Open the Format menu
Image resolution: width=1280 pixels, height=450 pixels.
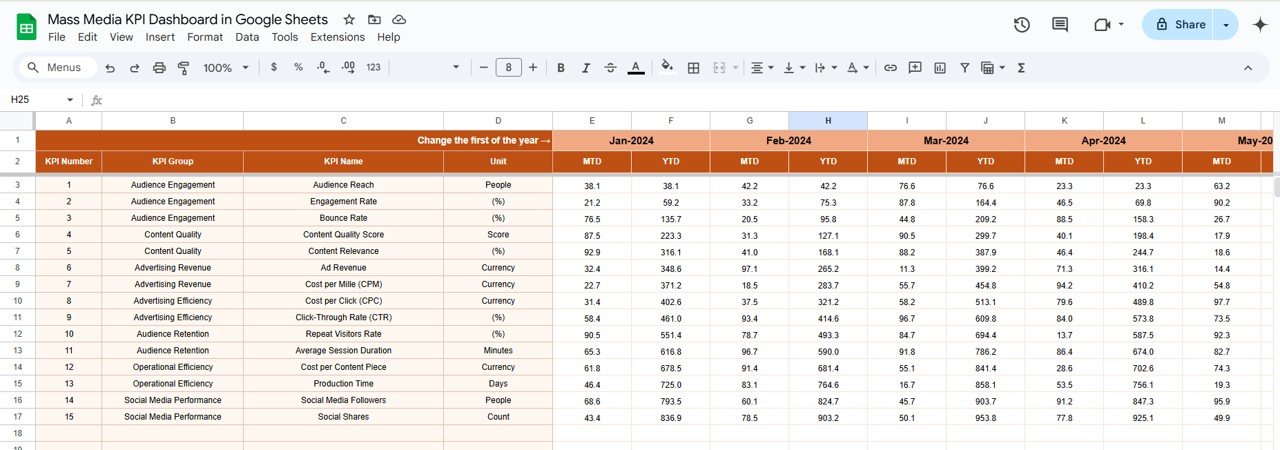coord(205,37)
